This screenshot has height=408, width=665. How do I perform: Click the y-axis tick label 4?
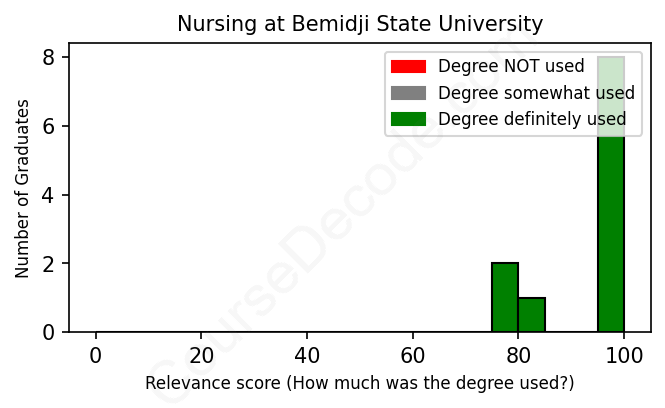coord(49,195)
